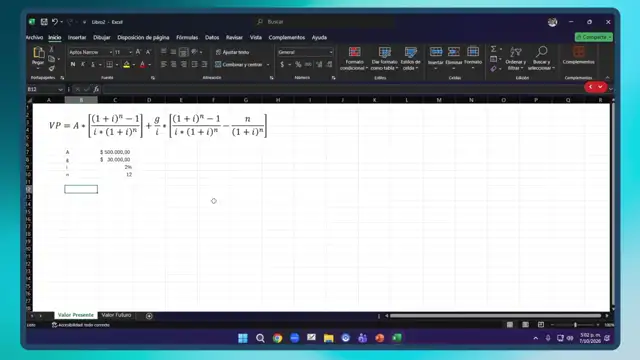Click the Clear eraser icon
Screen dimensions: 640x360
[493, 69]
